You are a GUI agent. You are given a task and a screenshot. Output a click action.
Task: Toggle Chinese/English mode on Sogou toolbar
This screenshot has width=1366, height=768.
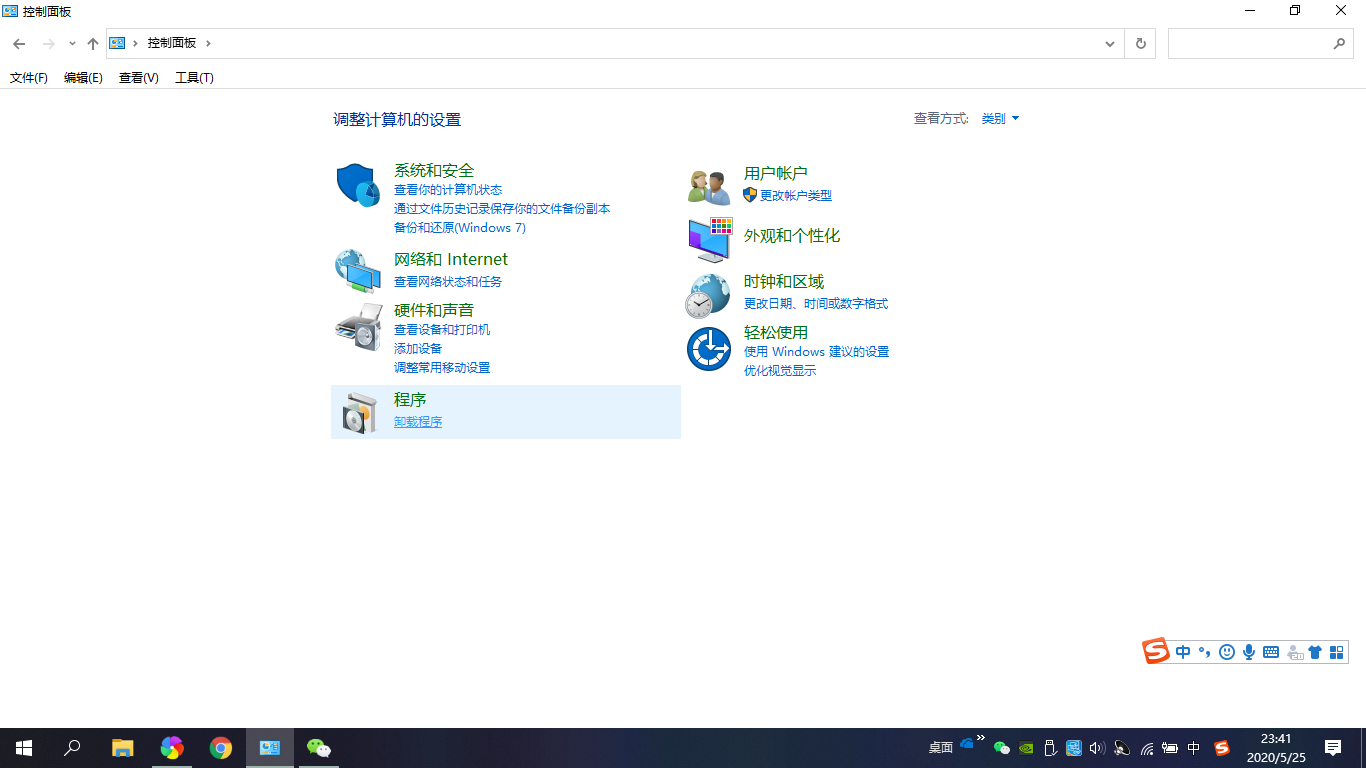tap(1182, 651)
